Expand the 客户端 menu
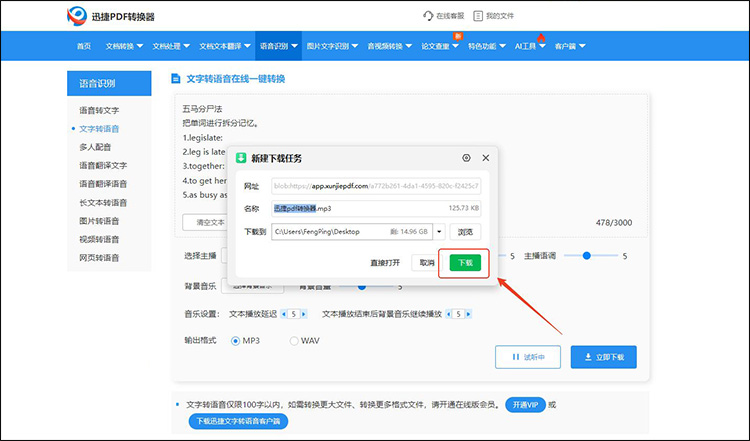The width and height of the screenshot is (750, 441). click(x=570, y=46)
